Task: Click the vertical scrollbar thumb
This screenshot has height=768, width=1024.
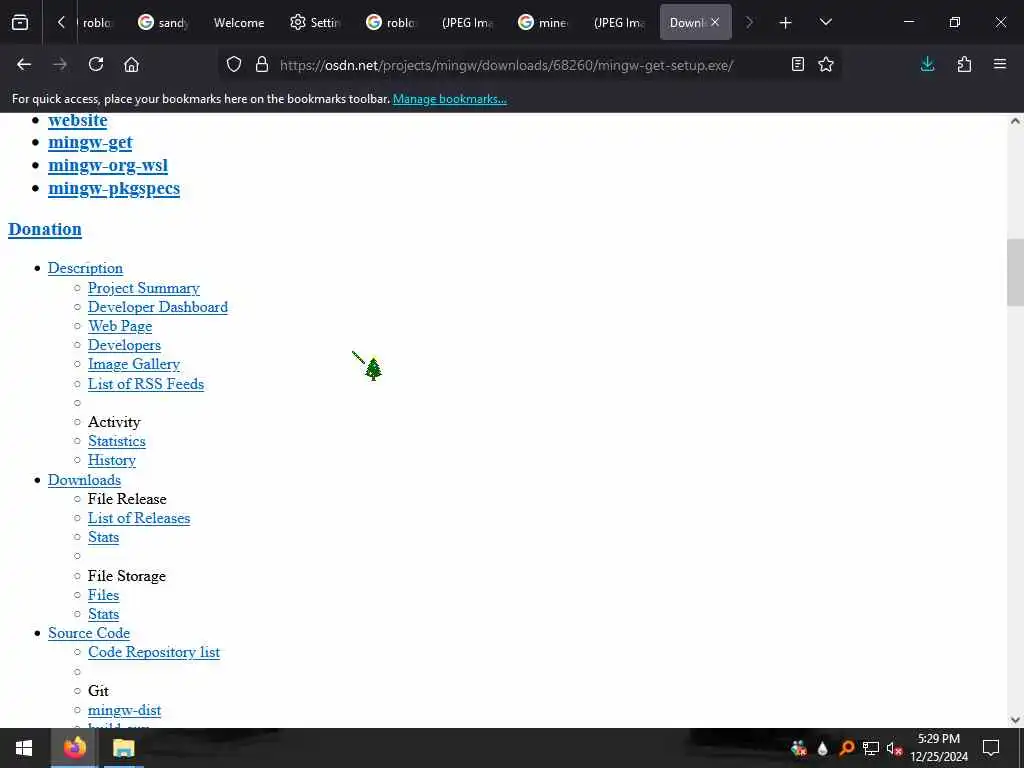Action: [x=1015, y=272]
